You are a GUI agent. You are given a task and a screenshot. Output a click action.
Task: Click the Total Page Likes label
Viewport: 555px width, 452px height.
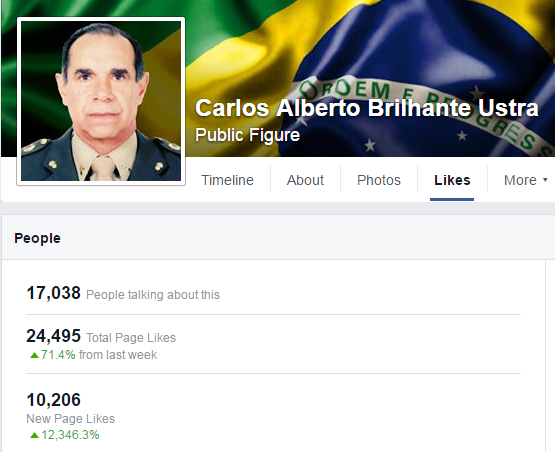(131, 338)
